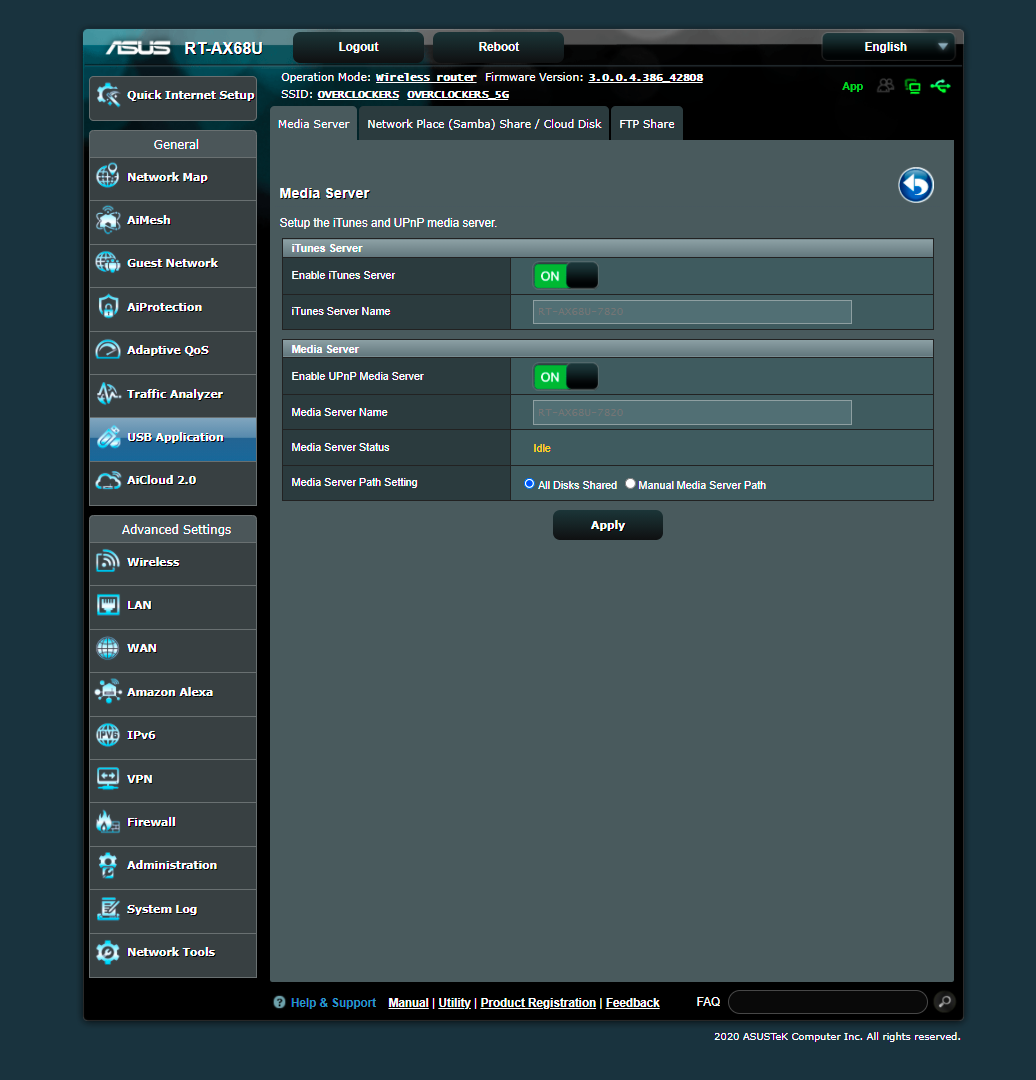Click the Idle media server status
Viewport: 1036px width, 1080px height.
(541, 448)
